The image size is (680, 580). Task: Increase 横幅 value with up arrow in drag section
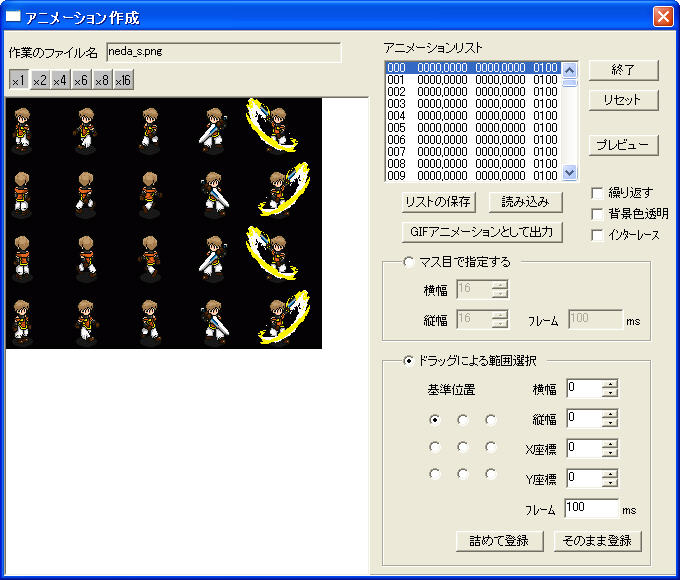[x=610, y=384]
